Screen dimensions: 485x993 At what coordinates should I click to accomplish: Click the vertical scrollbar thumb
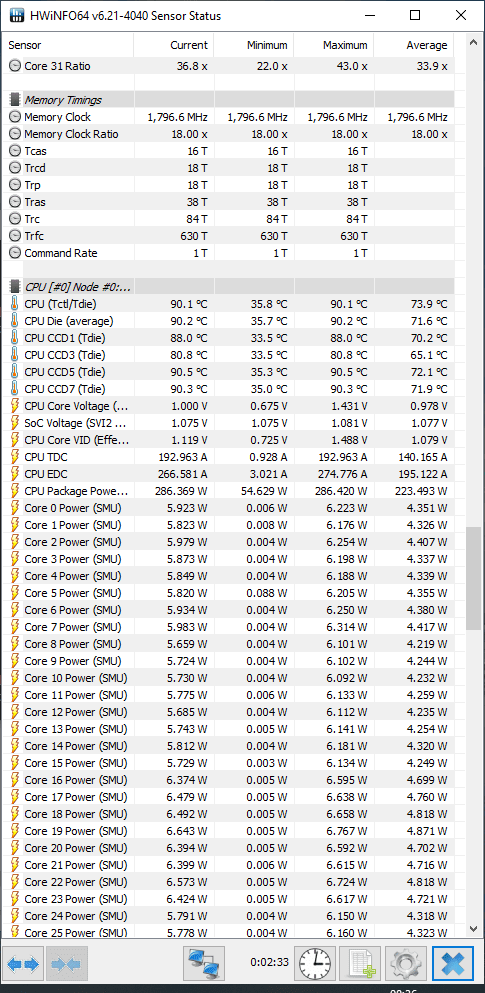click(473, 578)
